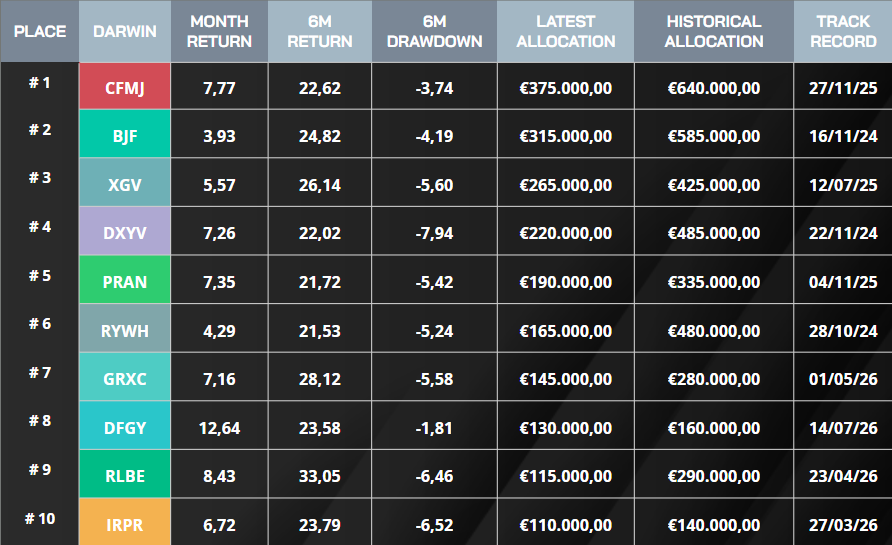Sort by the DARWIN column header
This screenshot has height=545, width=892.
125,31
